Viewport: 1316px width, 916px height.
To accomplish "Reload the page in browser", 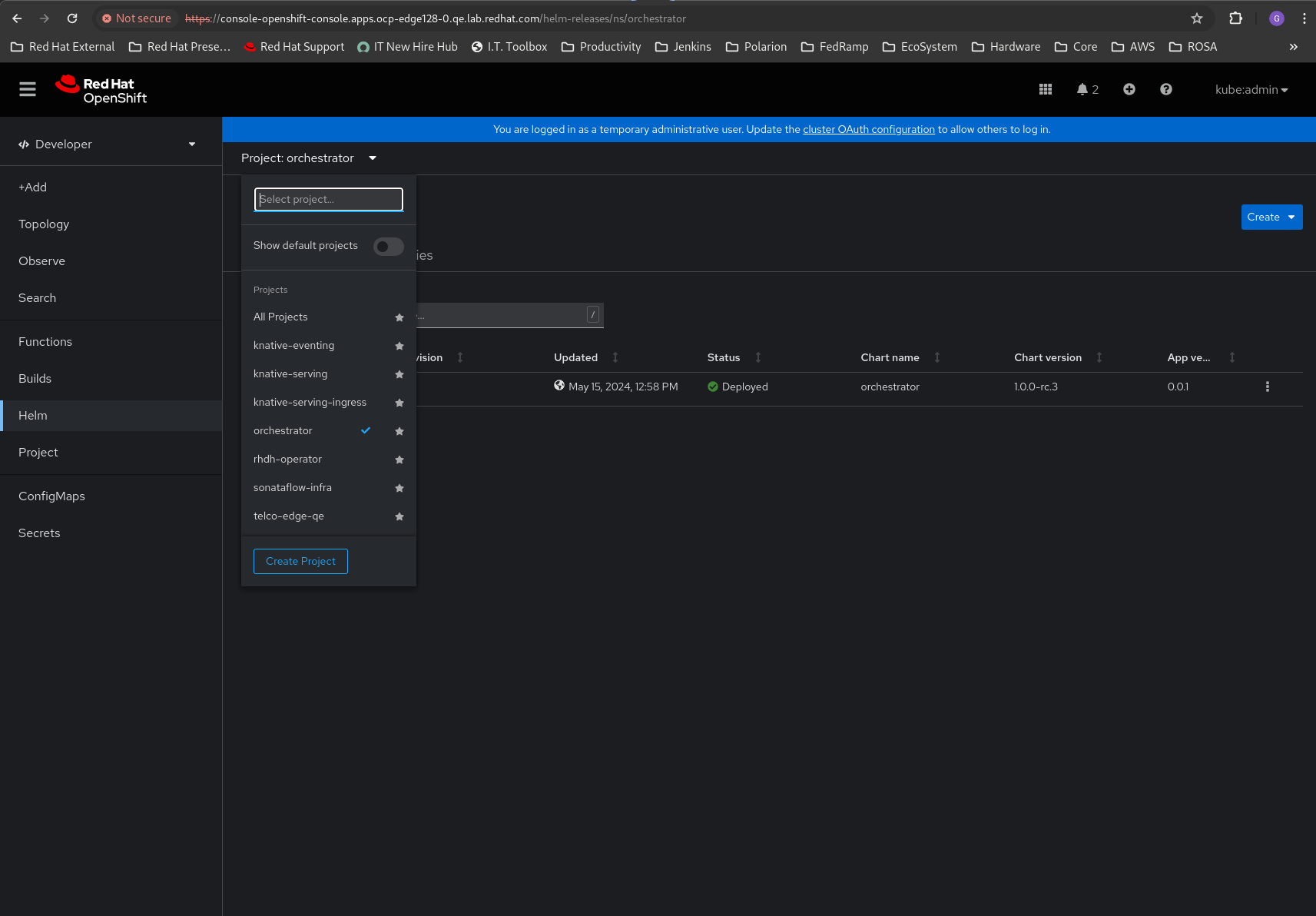I will coord(72,18).
